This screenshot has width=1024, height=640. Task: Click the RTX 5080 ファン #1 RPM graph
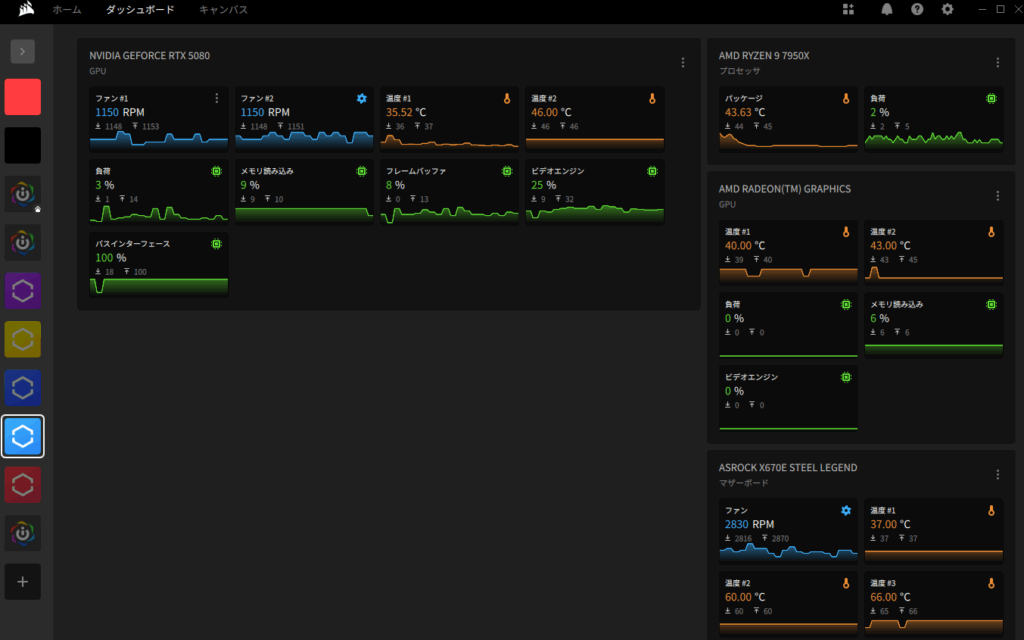point(159,139)
